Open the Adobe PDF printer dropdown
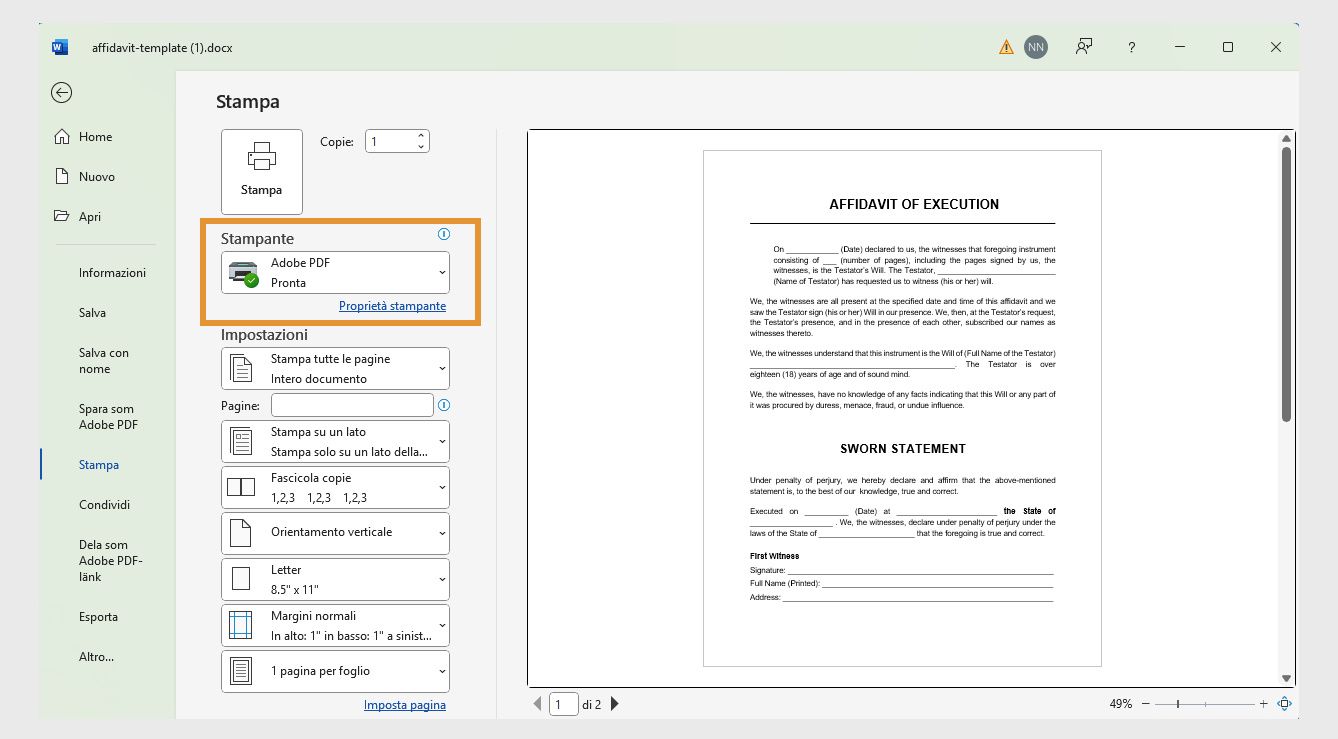 click(x=335, y=272)
